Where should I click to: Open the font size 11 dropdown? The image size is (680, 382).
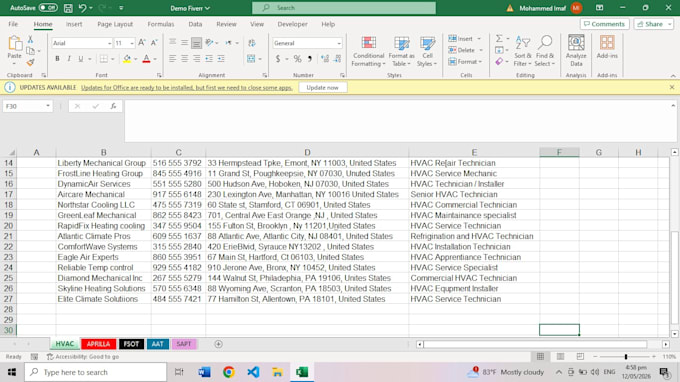(x=132, y=43)
